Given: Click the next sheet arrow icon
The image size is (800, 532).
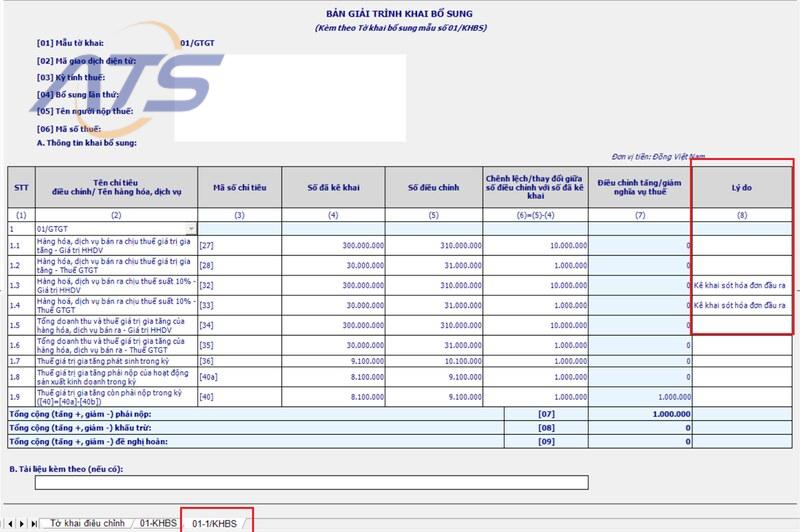Looking at the screenshot, I should click(x=22, y=524).
